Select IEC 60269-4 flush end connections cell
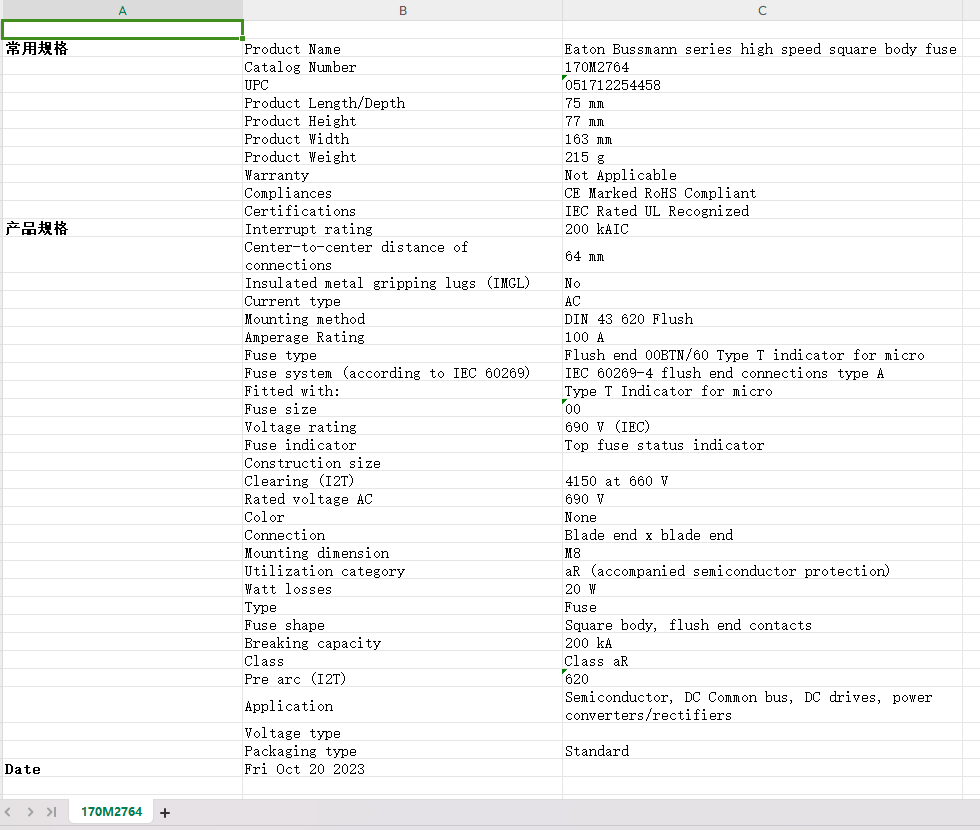The image size is (980, 830). (762, 373)
